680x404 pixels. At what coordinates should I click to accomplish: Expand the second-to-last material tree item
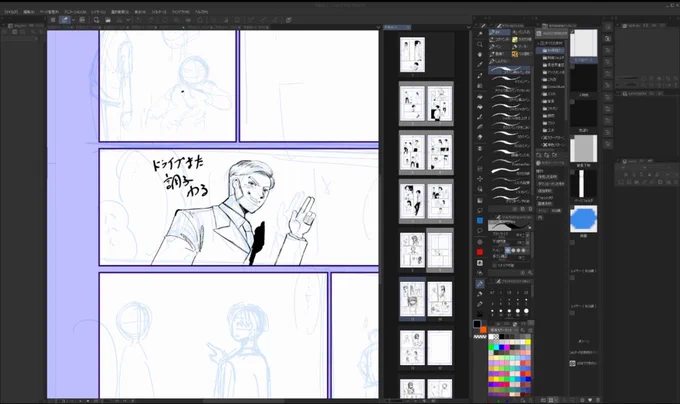click(542, 137)
